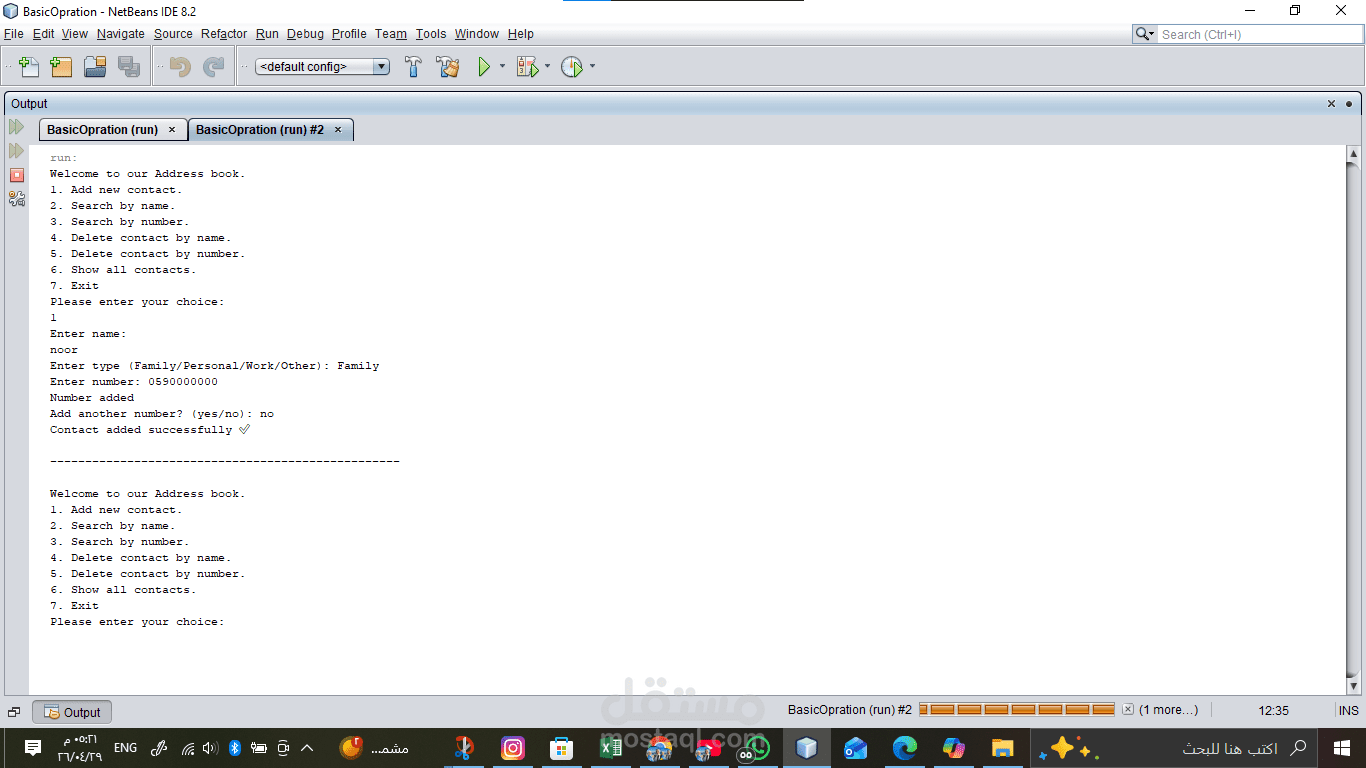Open the Tools menu

[x=431, y=34]
